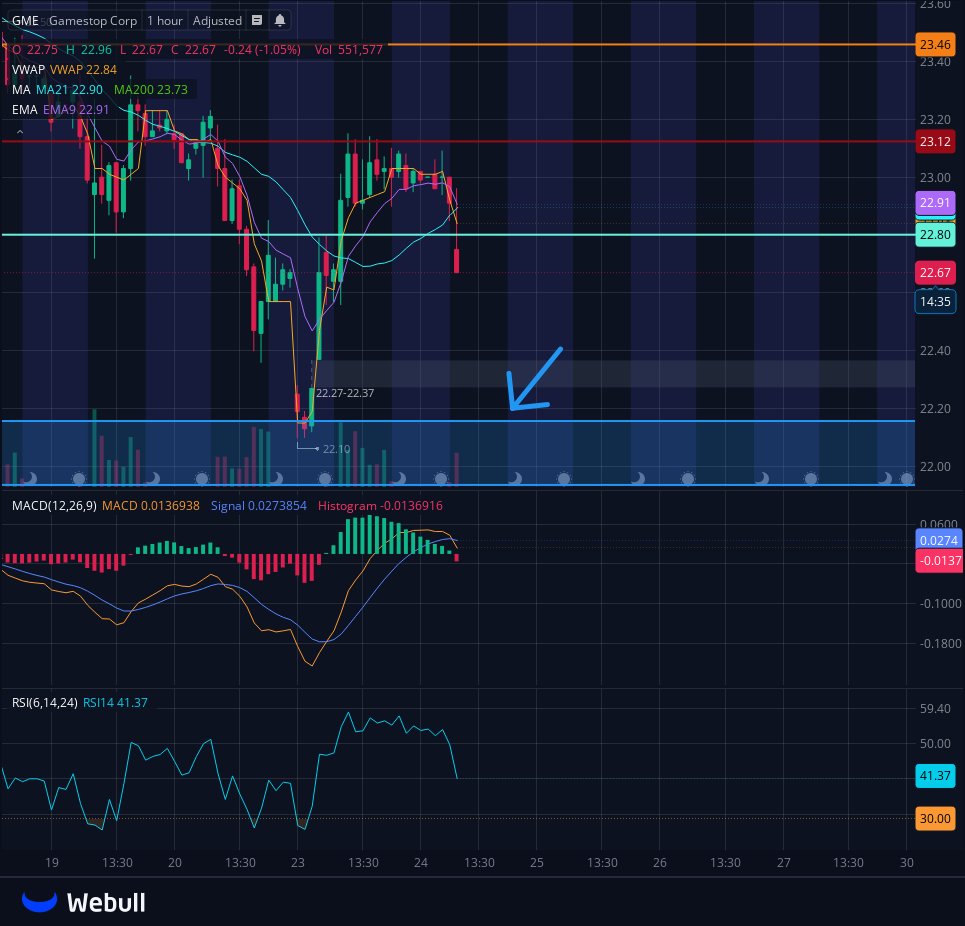965x926 pixels.
Task: Click the date label 19 on time axis
Action: 52,863
